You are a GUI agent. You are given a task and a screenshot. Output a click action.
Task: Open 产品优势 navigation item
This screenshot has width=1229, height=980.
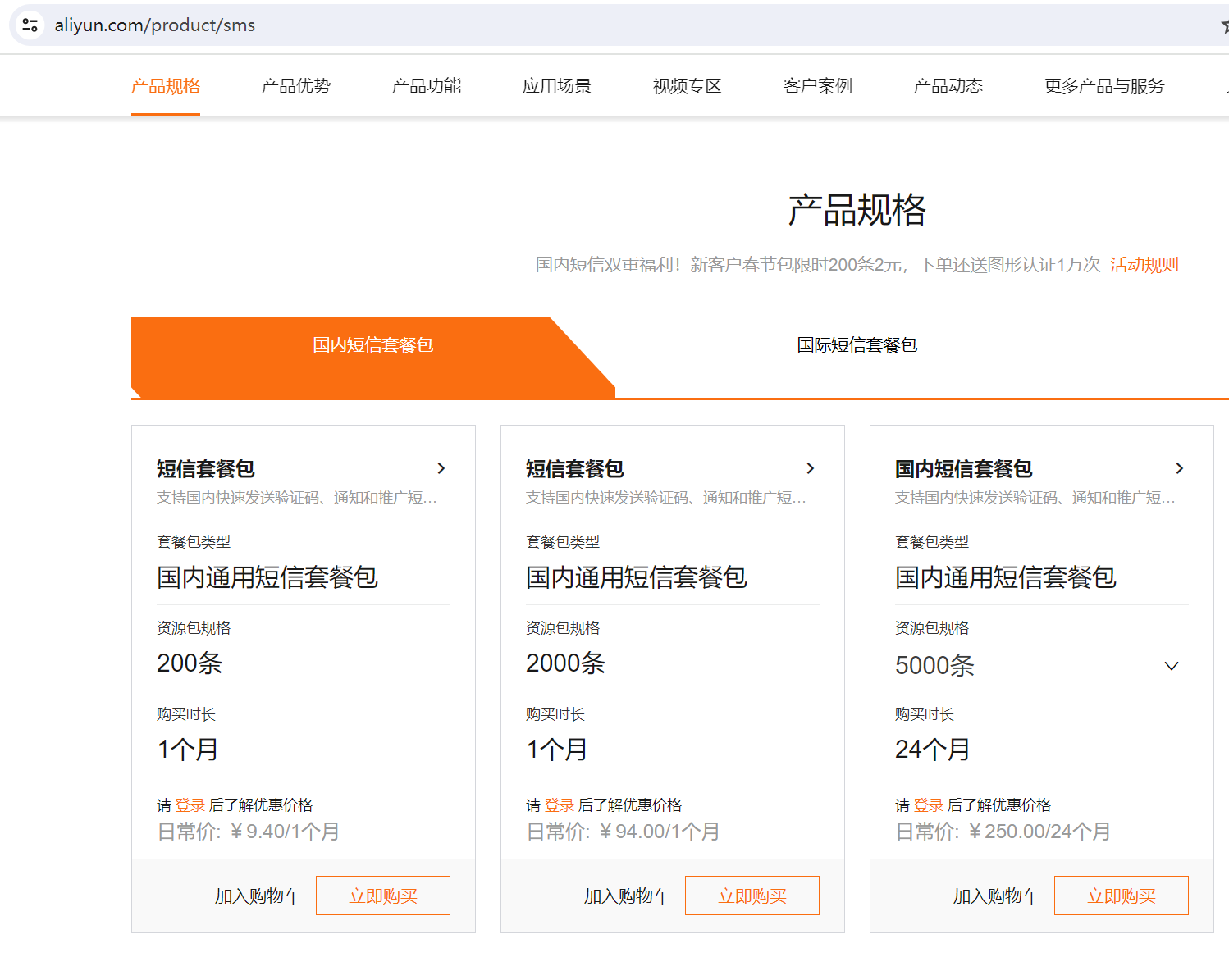(295, 86)
